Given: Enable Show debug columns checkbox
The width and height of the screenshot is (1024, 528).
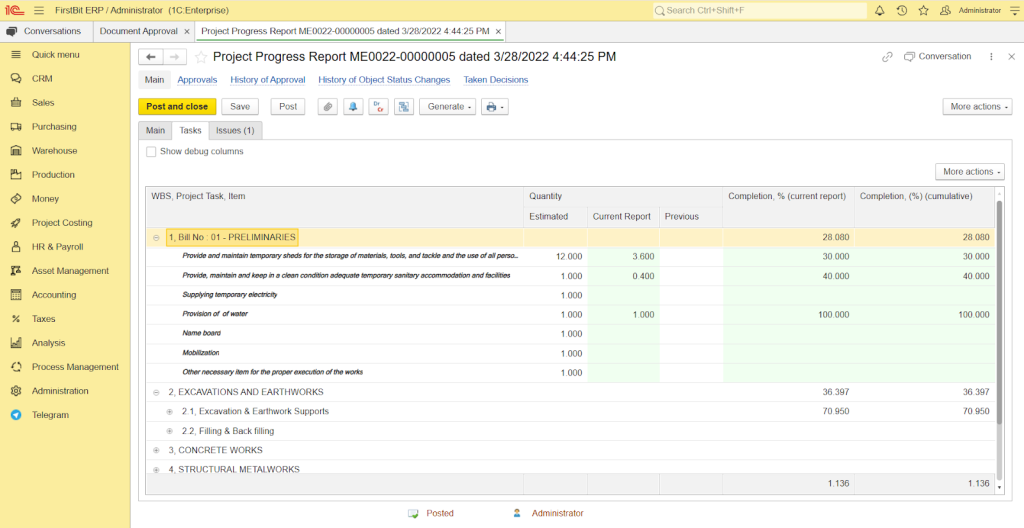Looking at the screenshot, I should coord(151,152).
